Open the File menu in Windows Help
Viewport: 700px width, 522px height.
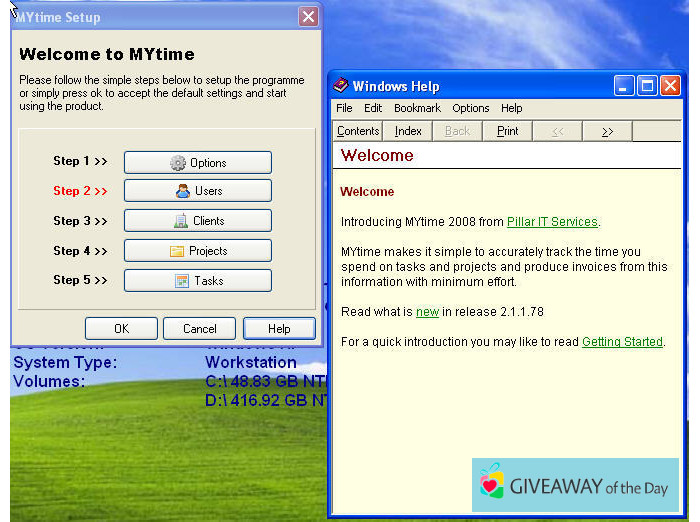344,108
